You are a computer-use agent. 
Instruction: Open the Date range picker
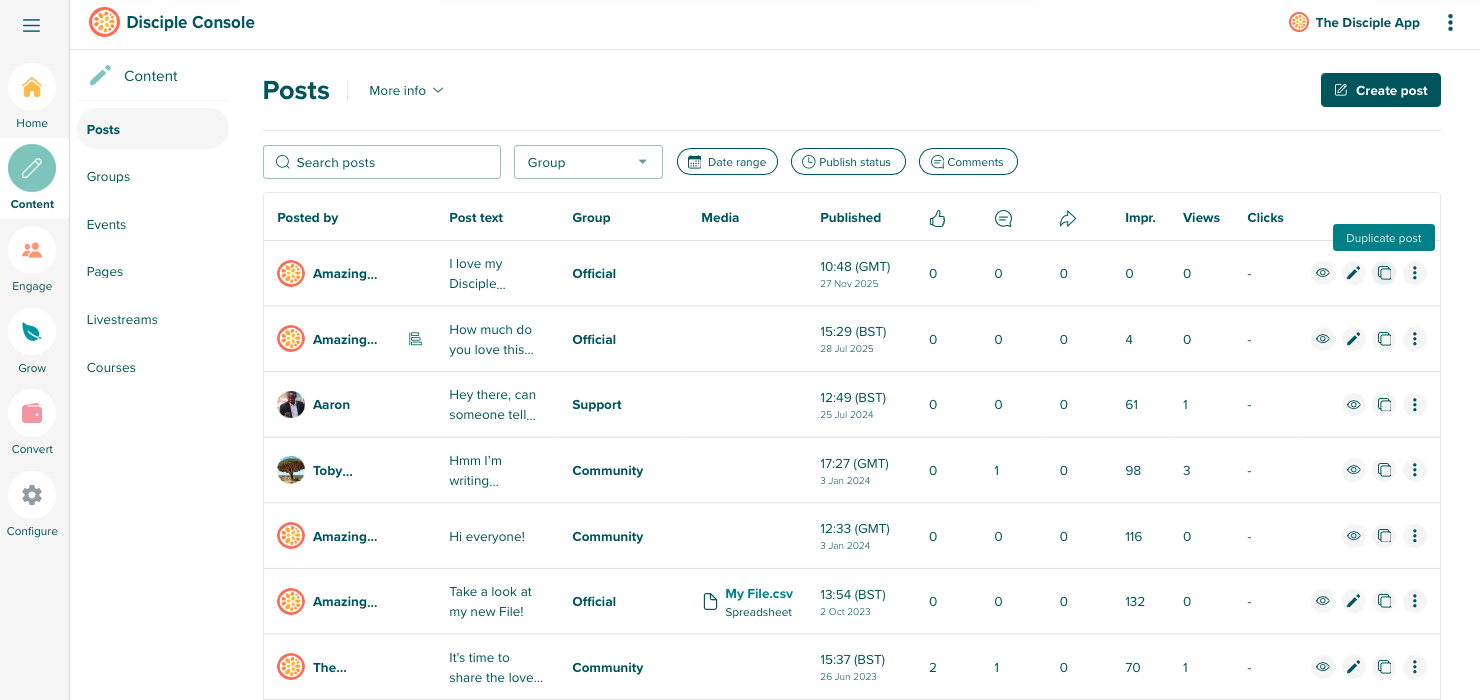[x=727, y=162]
